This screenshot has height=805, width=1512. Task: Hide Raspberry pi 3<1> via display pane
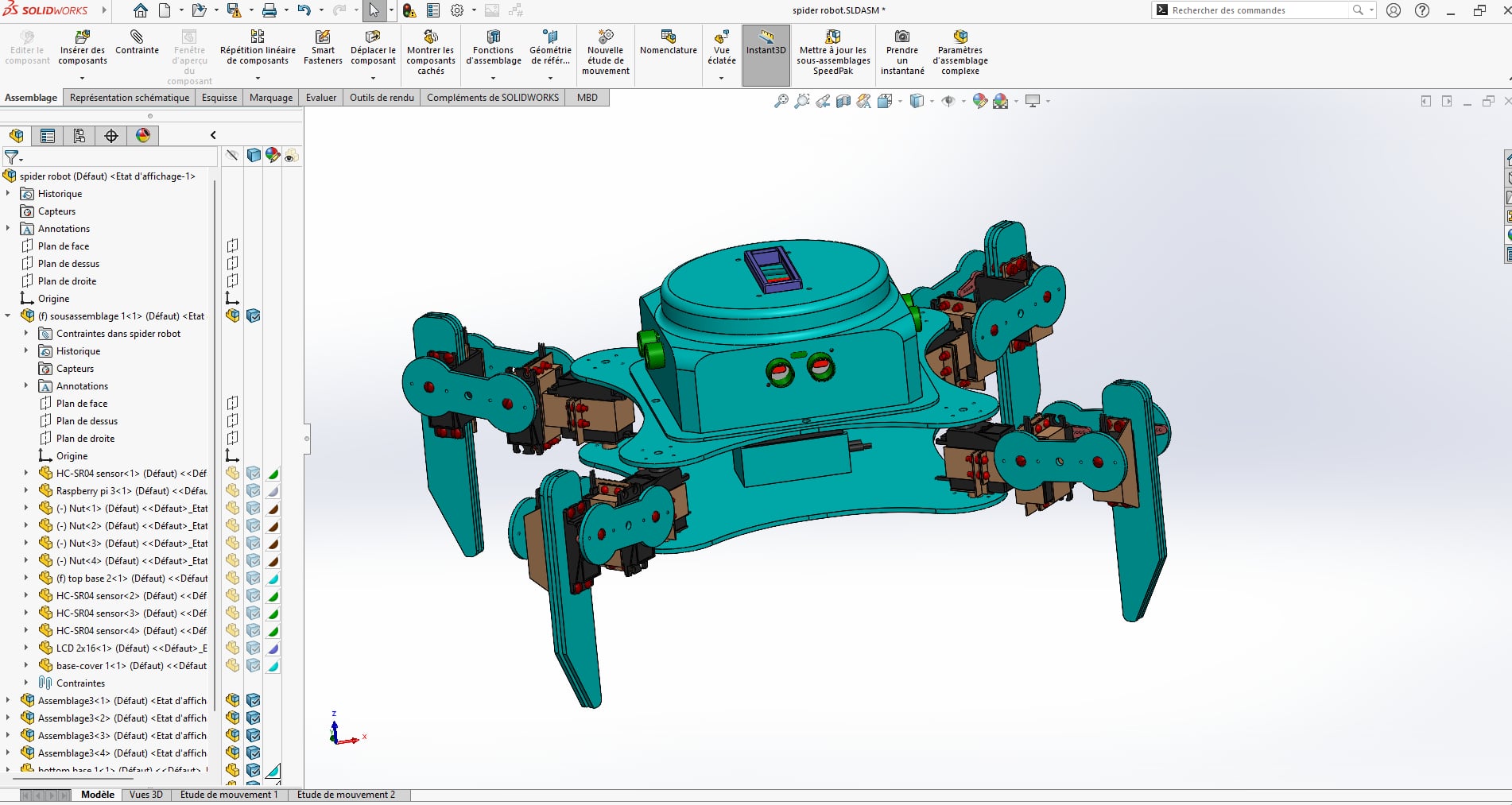[232, 491]
